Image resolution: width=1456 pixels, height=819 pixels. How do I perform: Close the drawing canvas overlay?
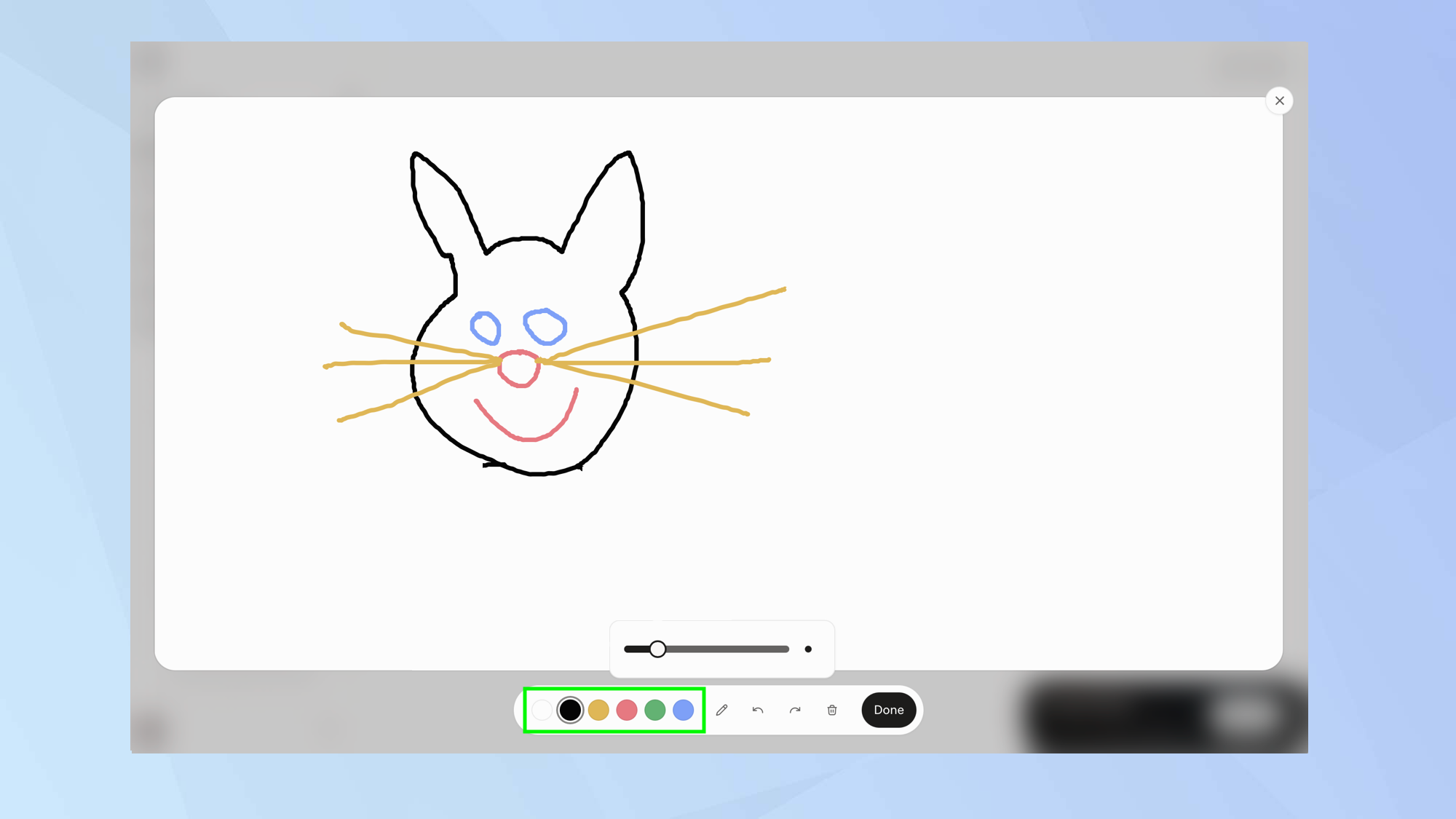click(x=1279, y=100)
